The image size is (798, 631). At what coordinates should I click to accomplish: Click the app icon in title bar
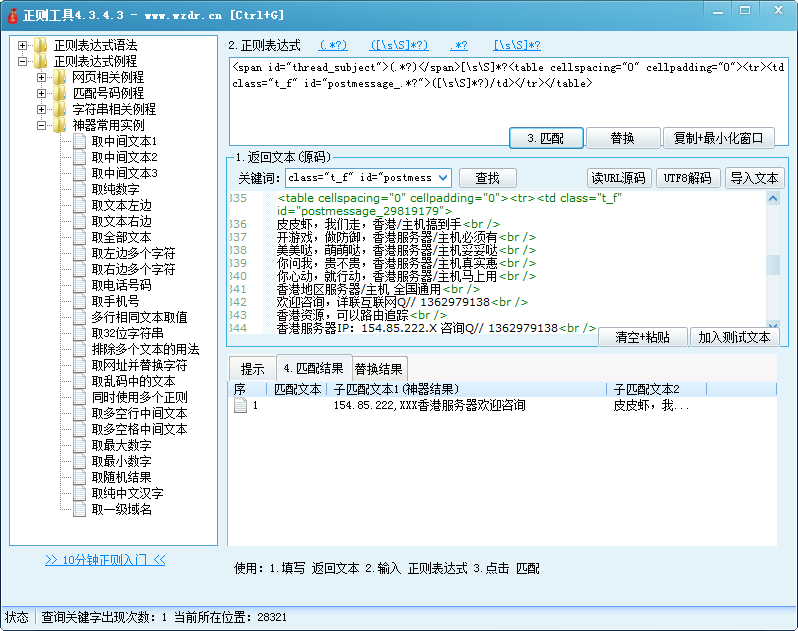[x=12, y=15]
